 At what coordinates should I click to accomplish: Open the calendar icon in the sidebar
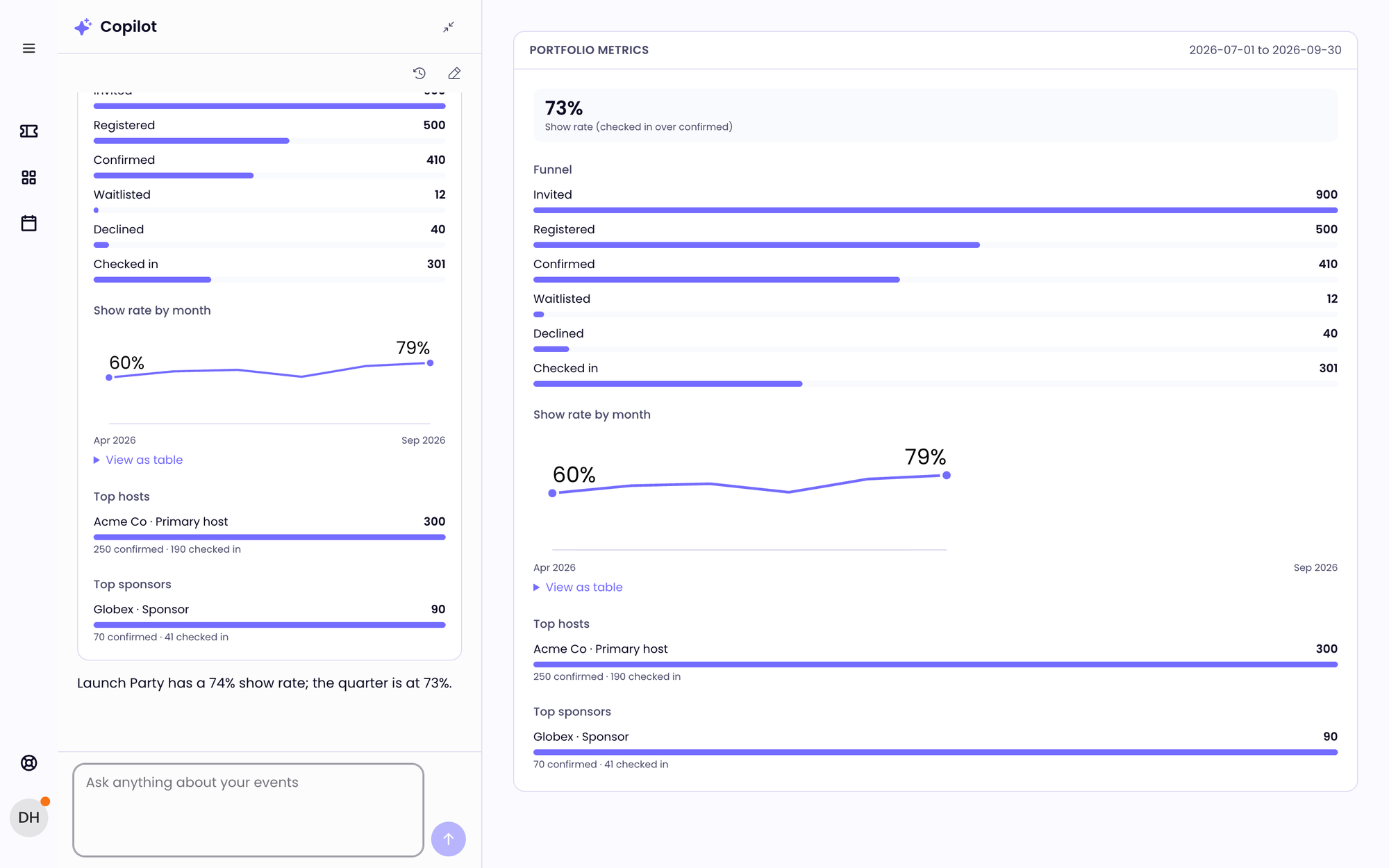pos(28,224)
